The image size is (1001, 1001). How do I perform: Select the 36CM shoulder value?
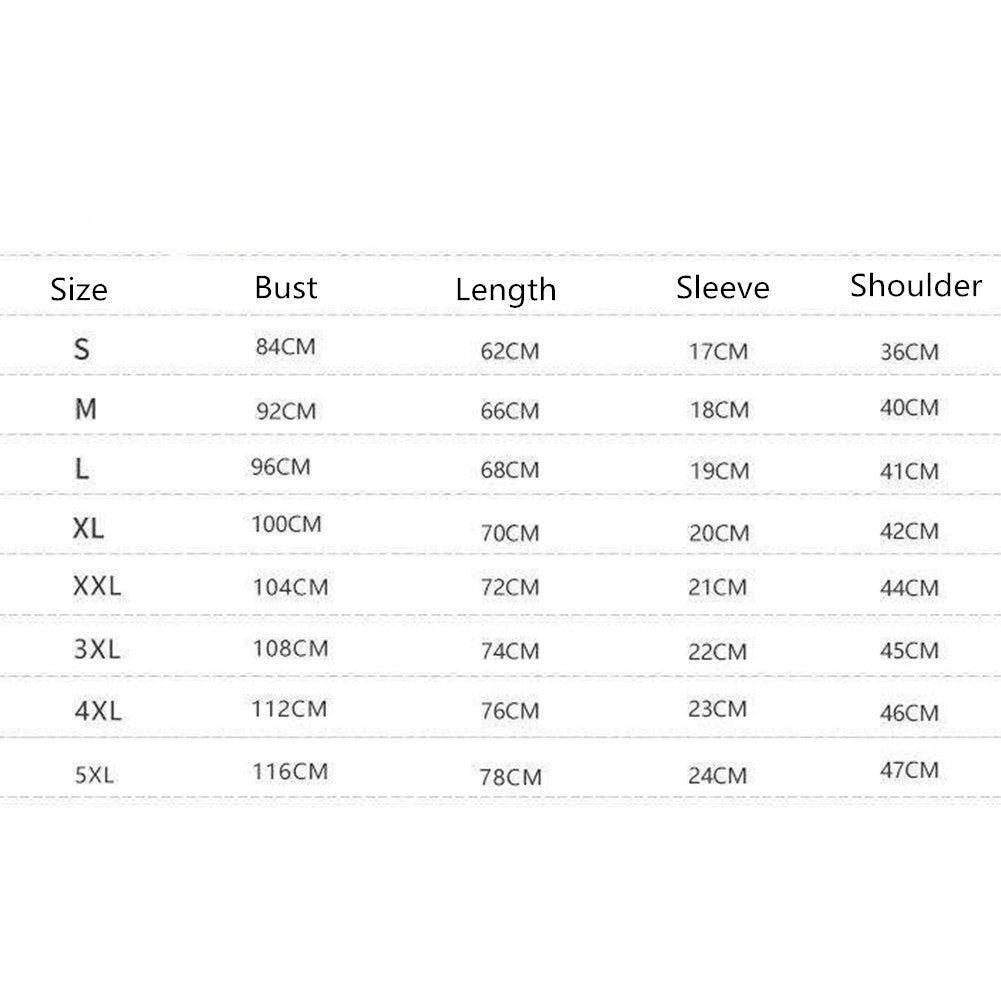coord(909,352)
